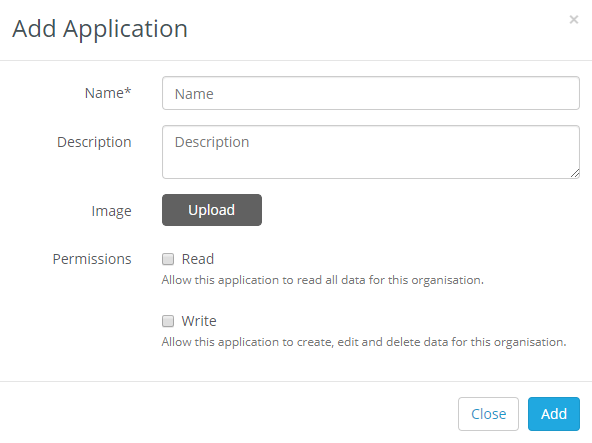Click the Permissions section label
592x443 pixels.
[x=92, y=259]
